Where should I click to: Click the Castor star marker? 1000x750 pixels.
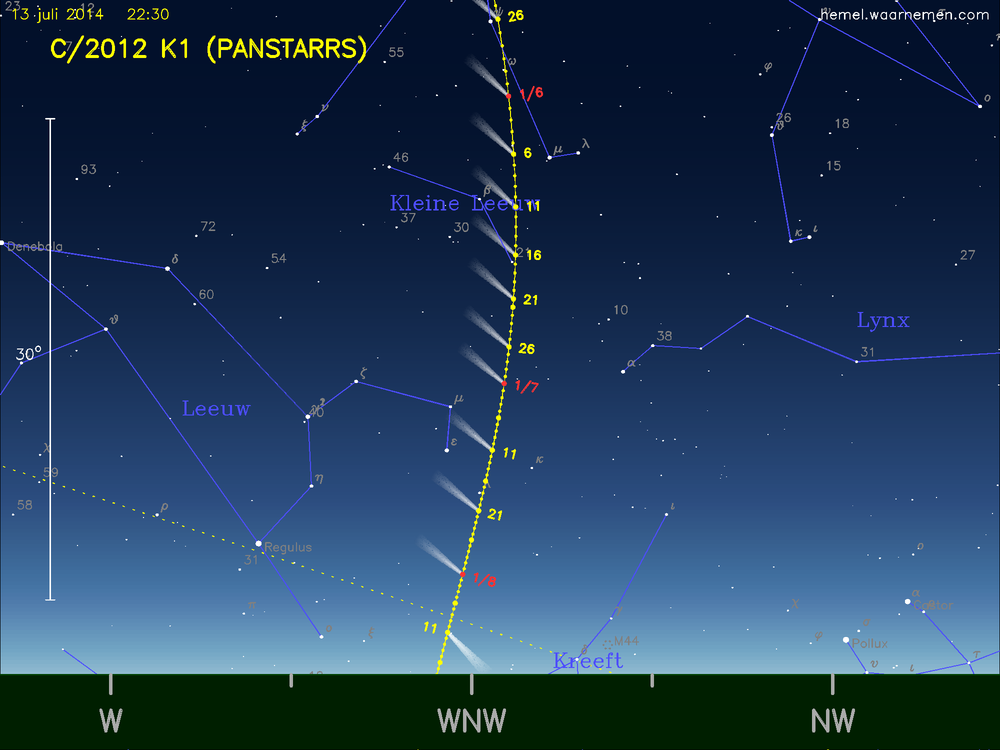908,602
